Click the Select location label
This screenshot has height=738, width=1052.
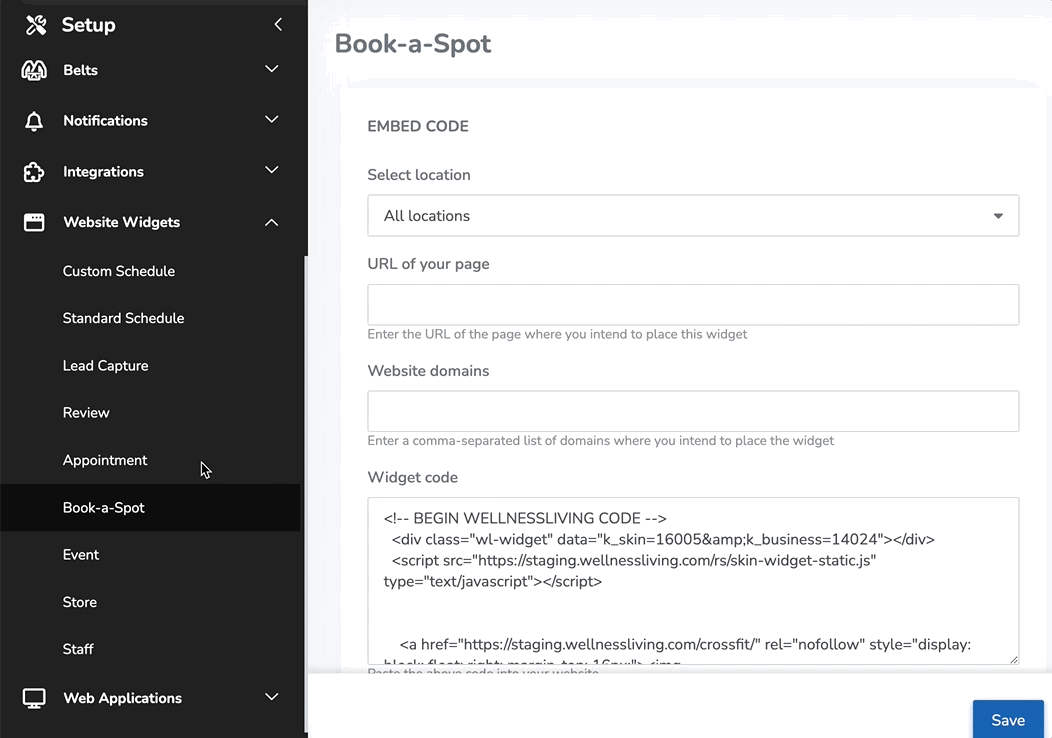point(419,175)
